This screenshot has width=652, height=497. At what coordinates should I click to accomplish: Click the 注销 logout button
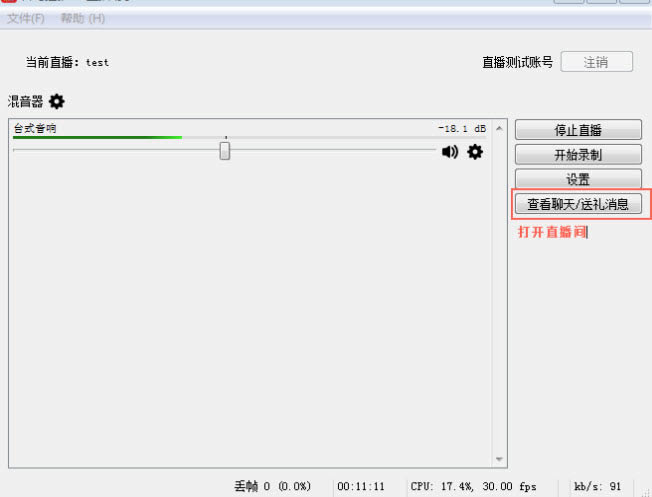tap(596, 62)
